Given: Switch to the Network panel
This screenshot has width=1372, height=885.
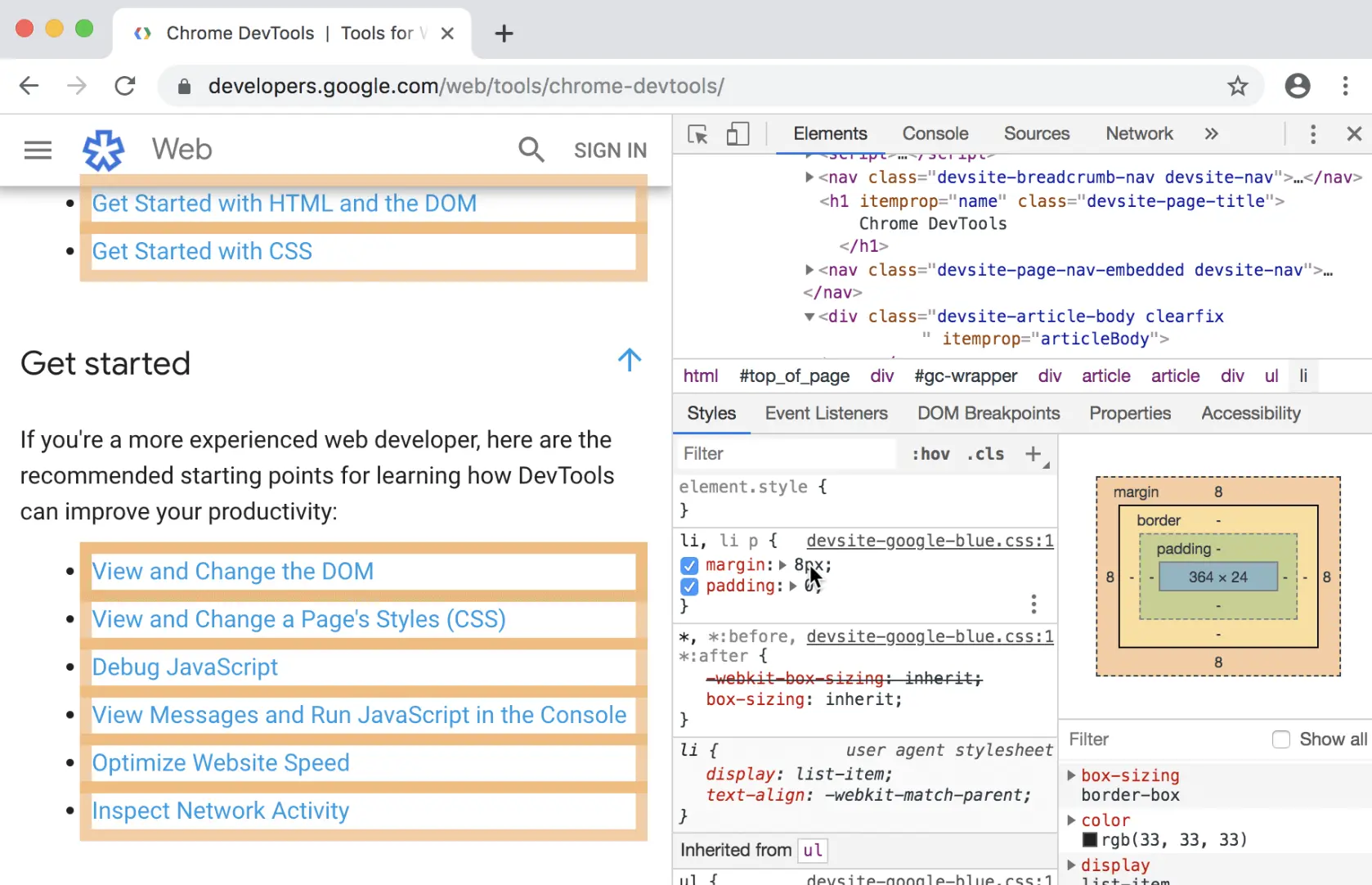Looking at the screenshot, I should pos(1139,134).
